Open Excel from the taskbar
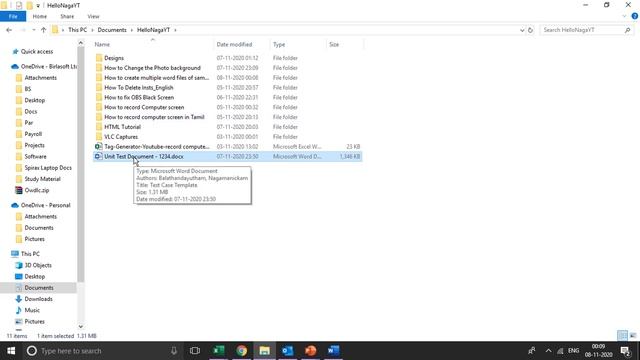 (219, 351)
